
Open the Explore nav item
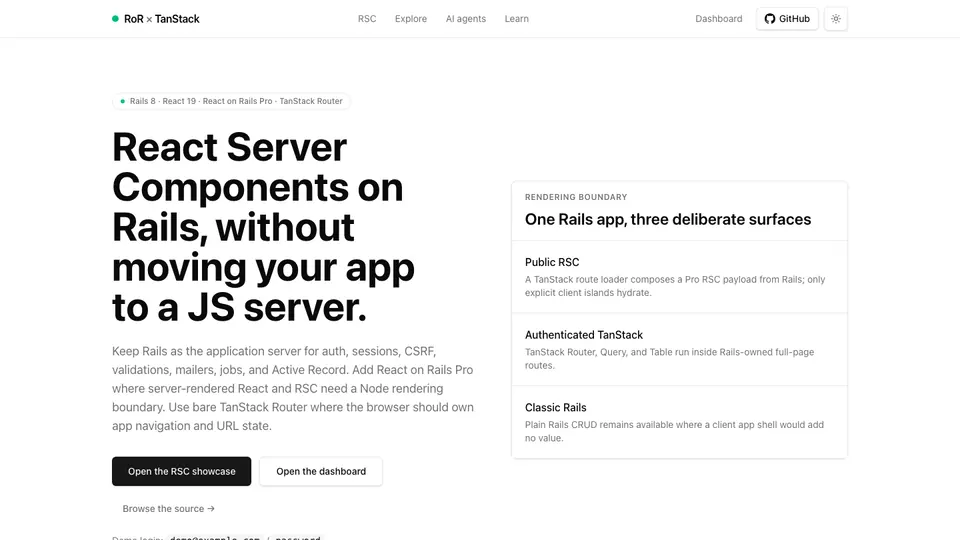[411, 19]
